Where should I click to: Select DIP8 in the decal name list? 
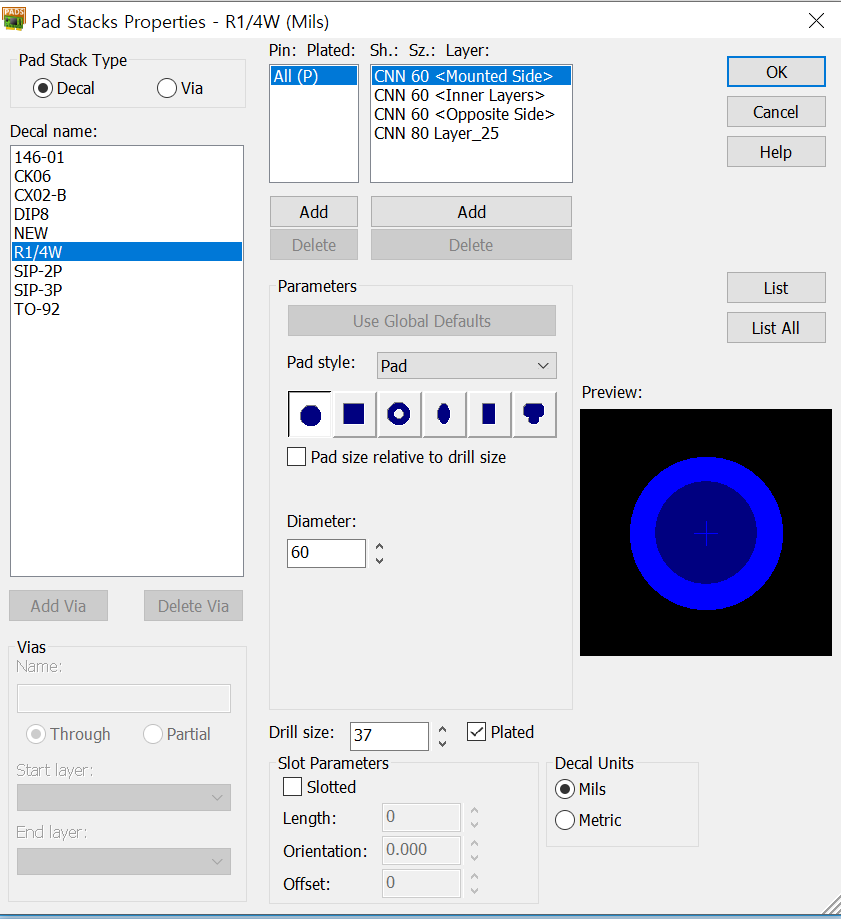31,214
